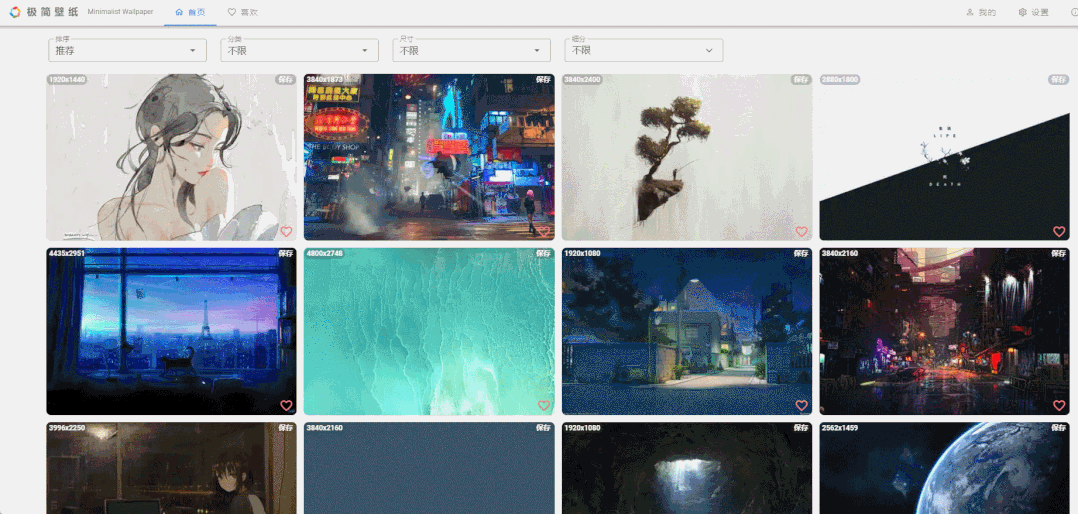Open the floating bonsai island thumbnail

(x=687, y=157)
